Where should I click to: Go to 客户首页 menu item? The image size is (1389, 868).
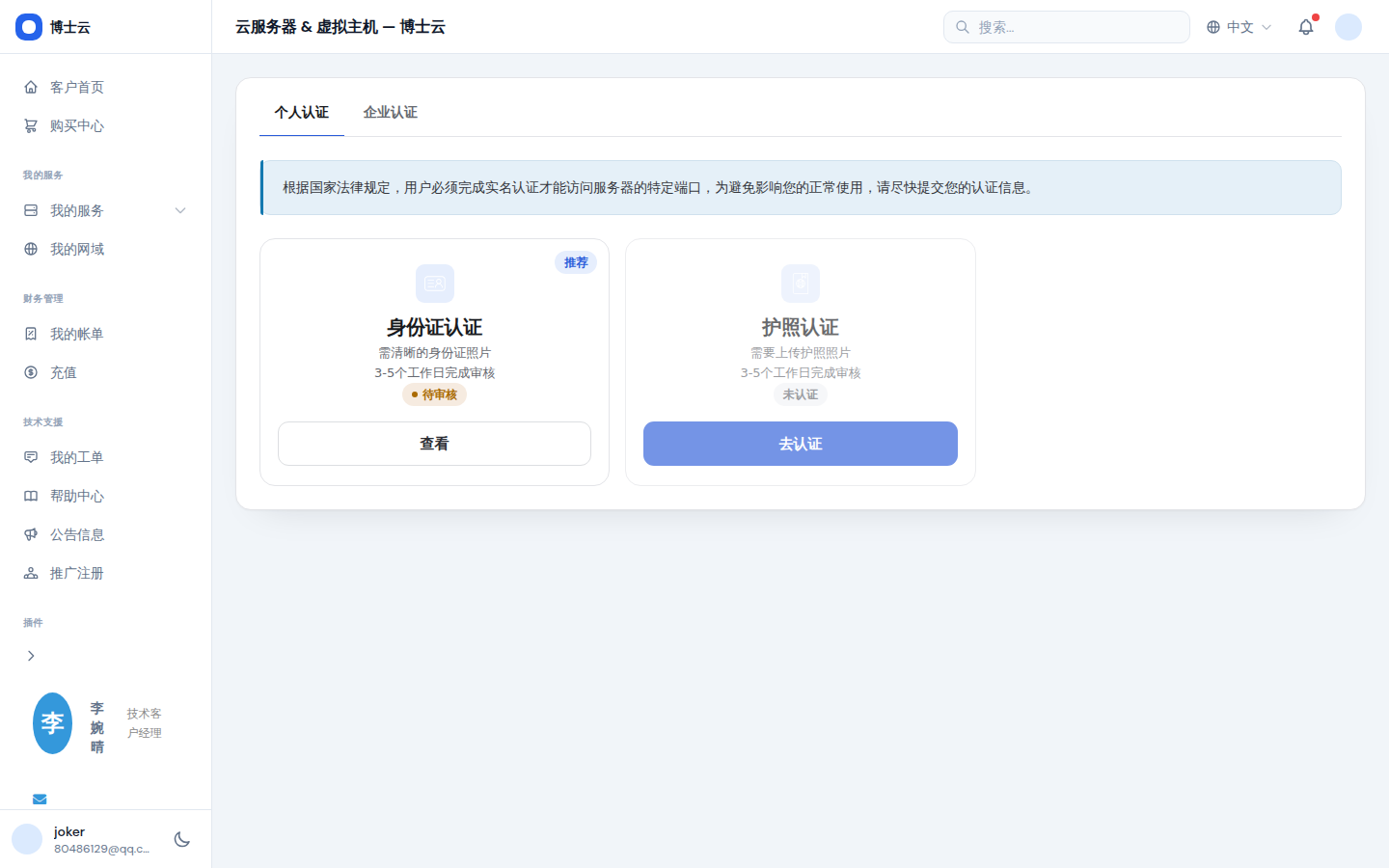106,87
